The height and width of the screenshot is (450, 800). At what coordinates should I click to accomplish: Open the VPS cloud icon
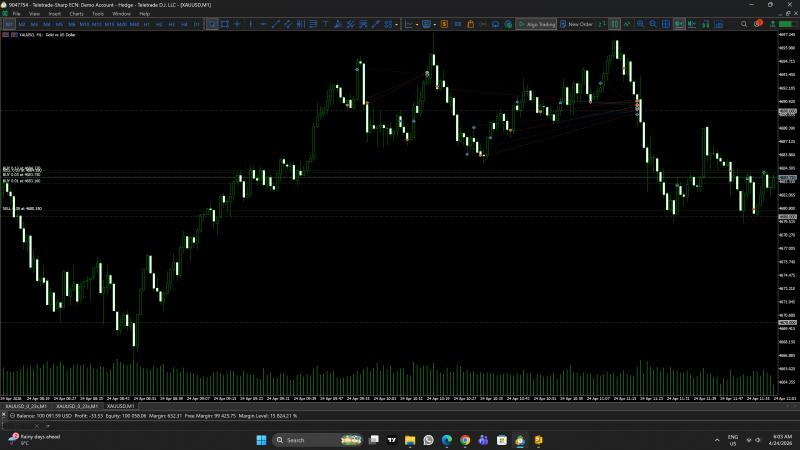(495, 24)
